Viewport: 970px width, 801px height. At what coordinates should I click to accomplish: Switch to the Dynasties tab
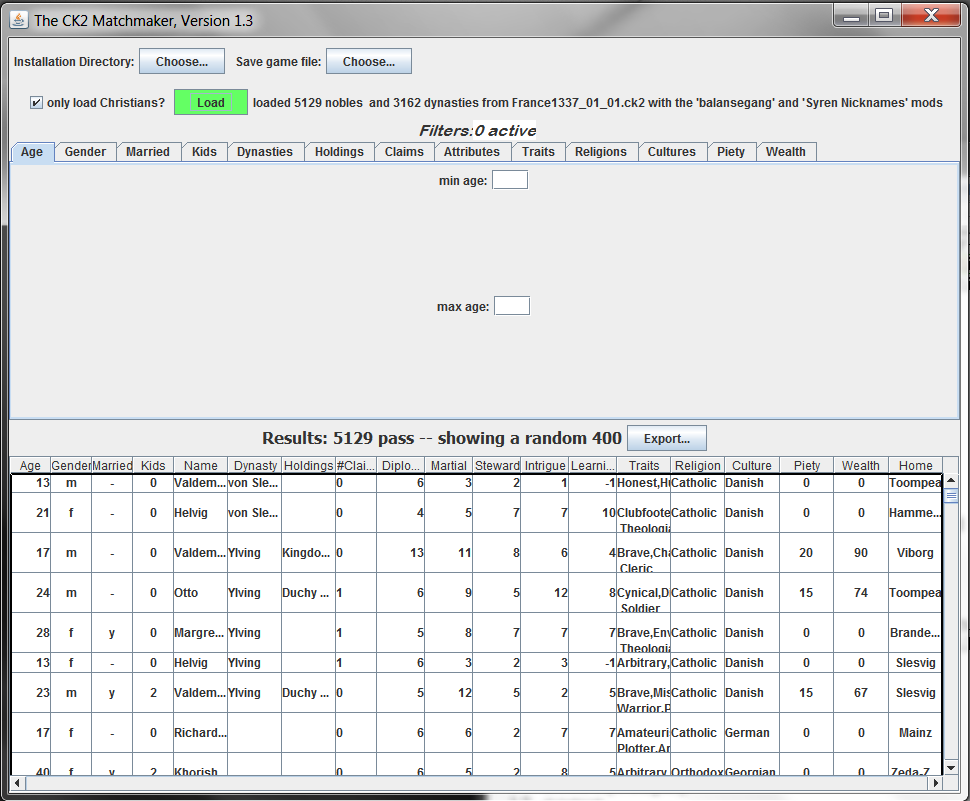click(x=265, y=152)
